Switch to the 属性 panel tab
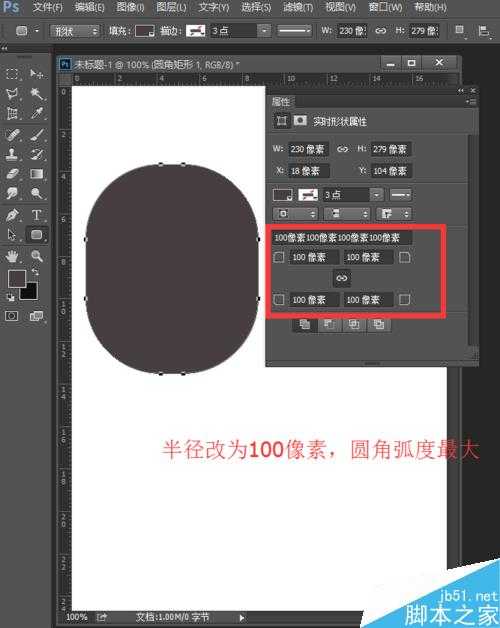500x628 pixels. coord(281,102)
